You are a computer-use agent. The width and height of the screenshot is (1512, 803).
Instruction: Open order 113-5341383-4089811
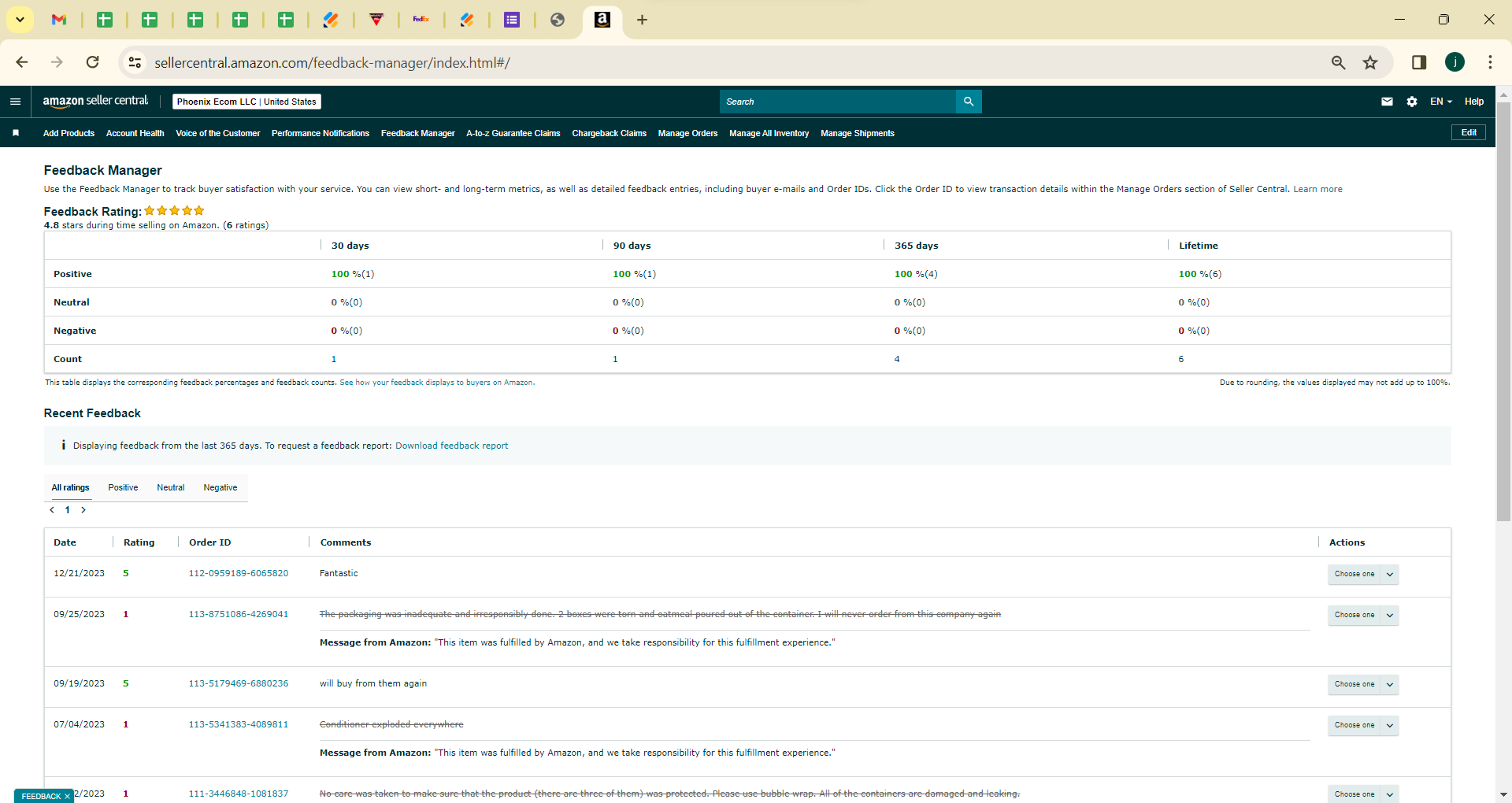pos(239,724)
